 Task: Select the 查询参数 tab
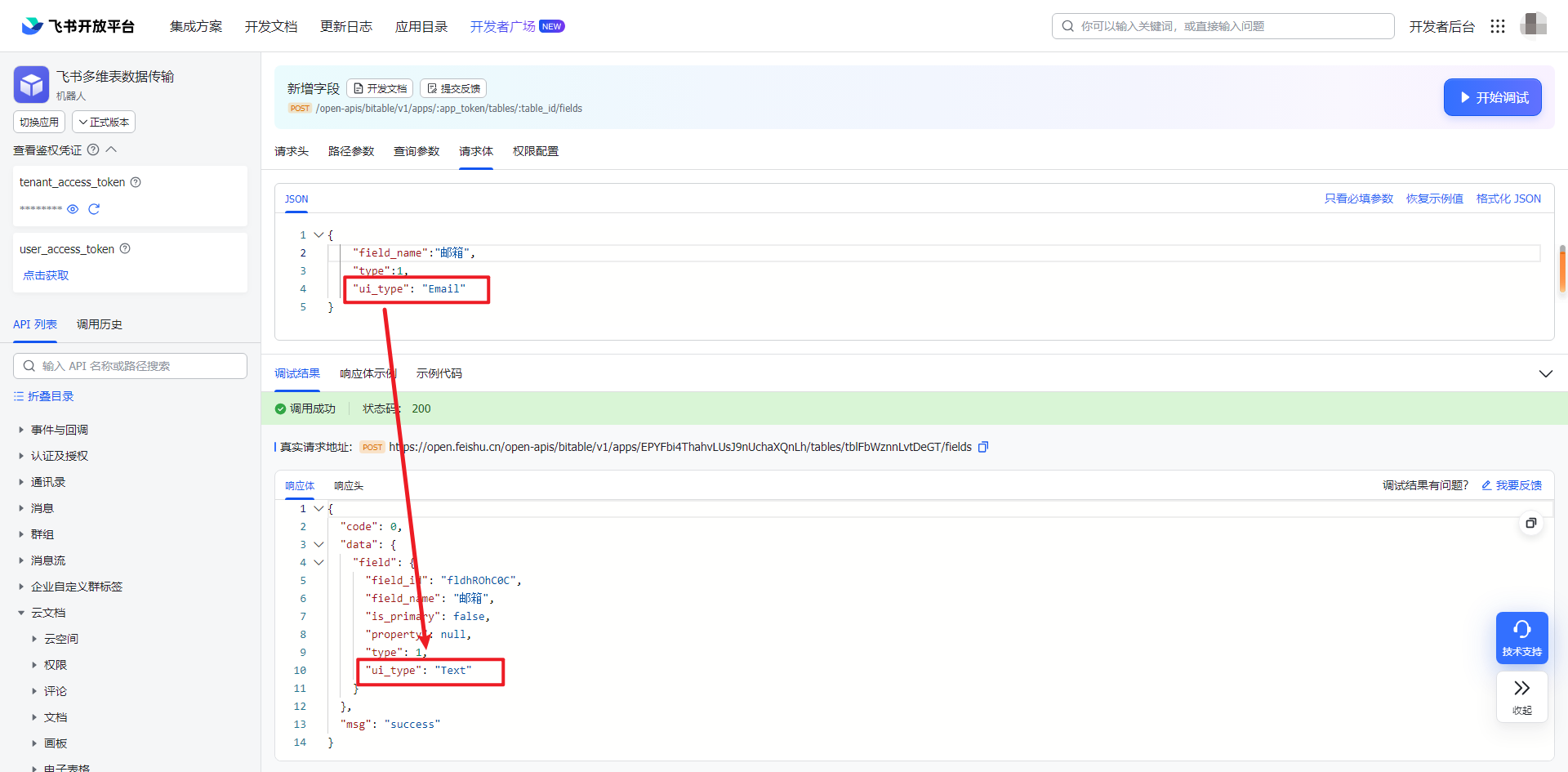[x=416, y=151]
